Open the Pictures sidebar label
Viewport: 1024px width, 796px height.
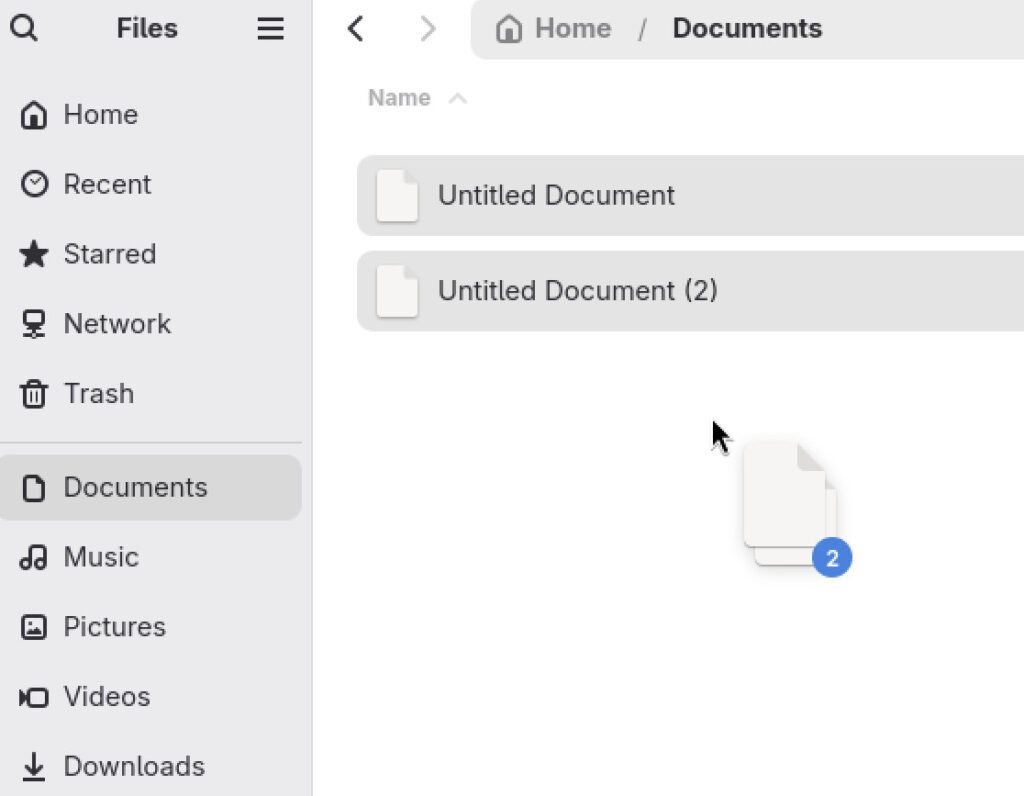[x=114, y=627]
